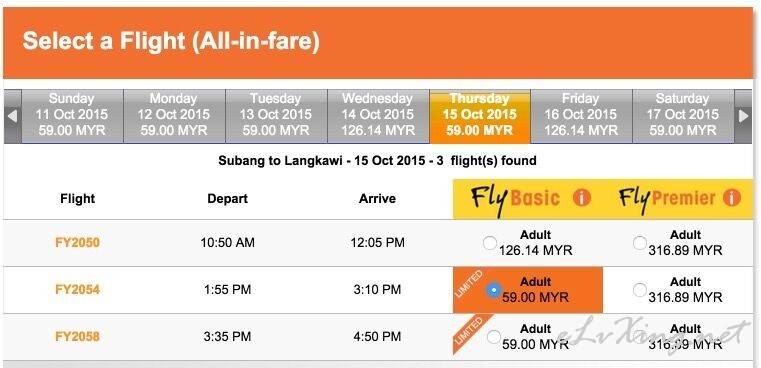Open the FlyPremier info icon

point(731,198)
